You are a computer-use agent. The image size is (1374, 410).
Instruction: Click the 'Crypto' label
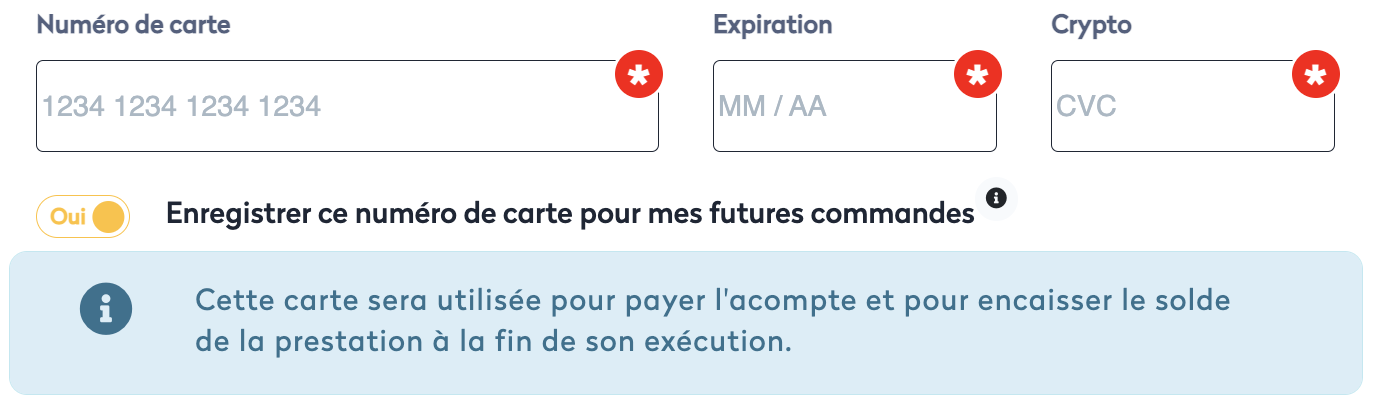point(1091,25)
